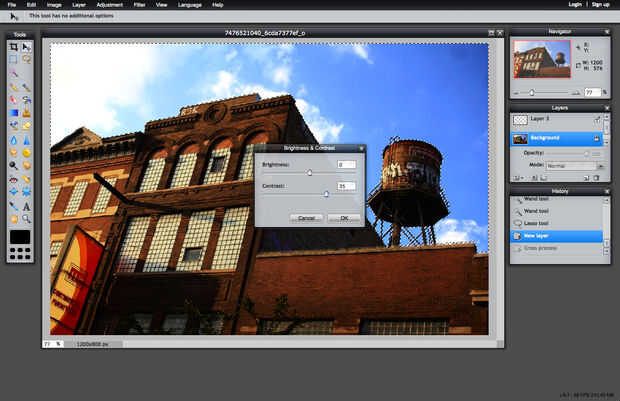The height and width of the screenshot is (401, 620).
Task: Open the View menu
Action: point(161,5)
